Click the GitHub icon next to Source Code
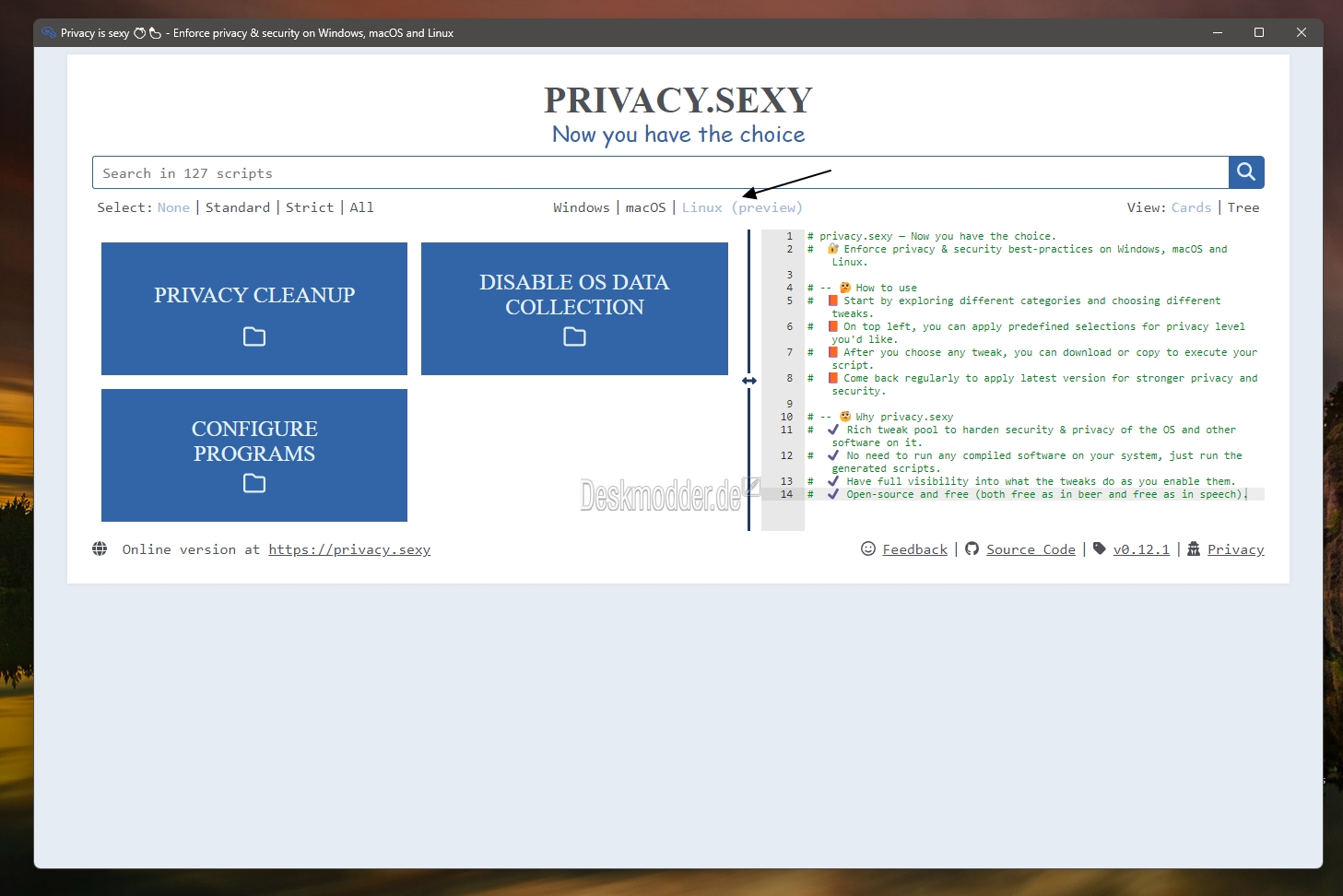1343x896 pixels. (x=972, y=548)
